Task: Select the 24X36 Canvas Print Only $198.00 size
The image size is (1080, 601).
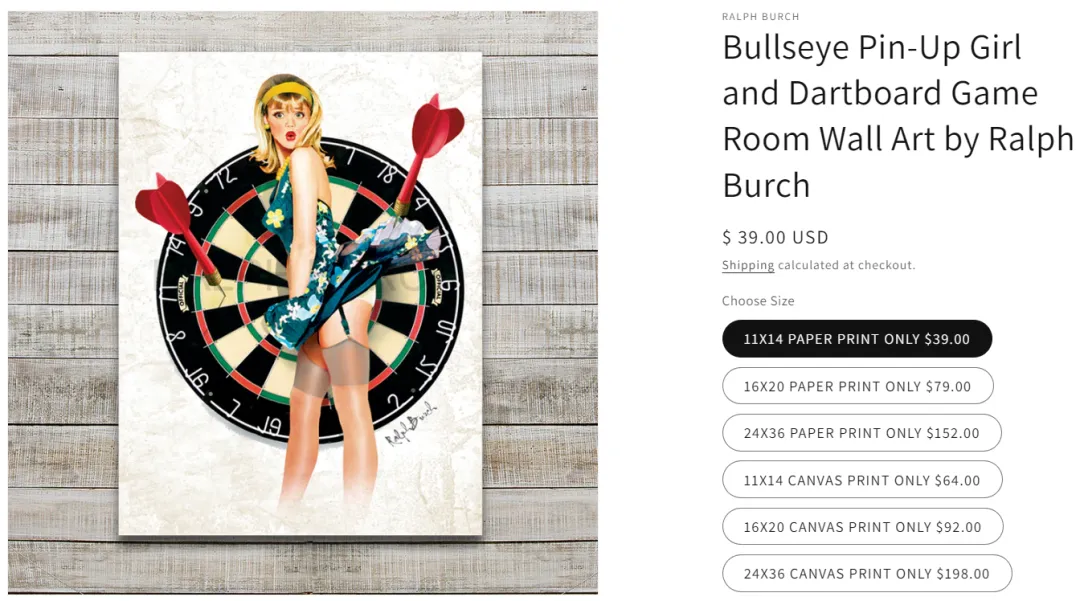Action: click(866, 573)
